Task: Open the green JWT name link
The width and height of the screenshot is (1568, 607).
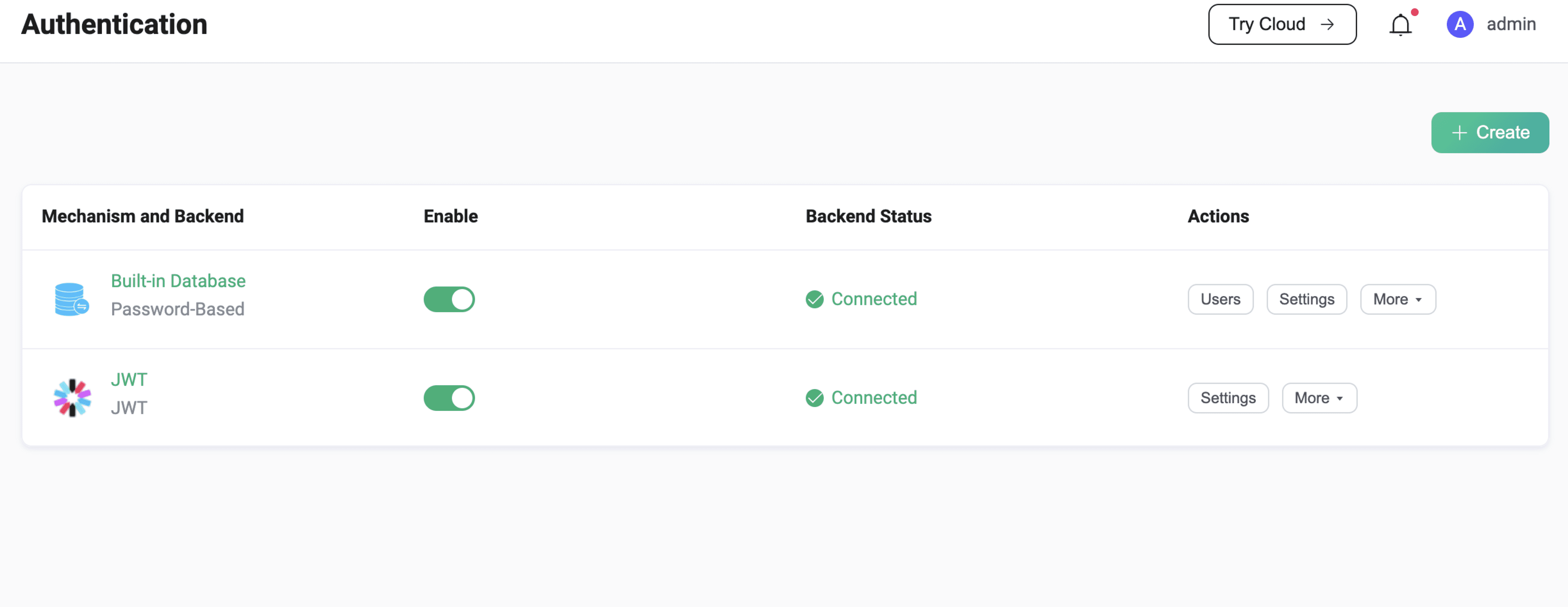Action: coord(129,380)
